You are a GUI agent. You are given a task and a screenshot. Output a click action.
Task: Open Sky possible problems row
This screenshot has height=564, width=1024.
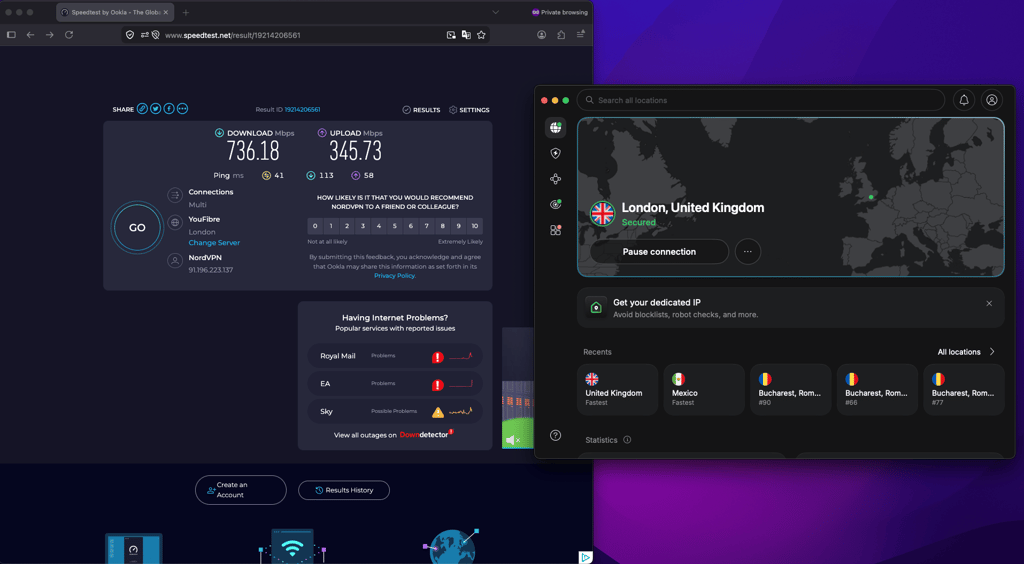point(395,411)
